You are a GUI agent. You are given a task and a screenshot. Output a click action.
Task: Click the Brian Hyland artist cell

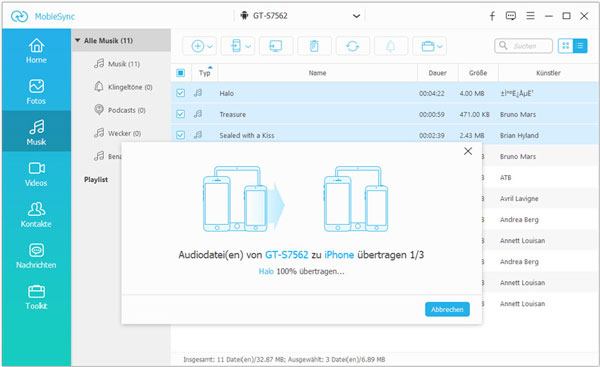point(519,135)
